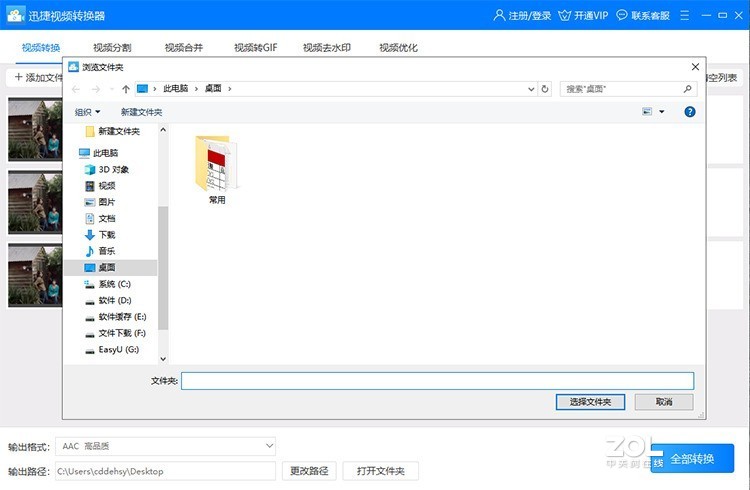The height and width of the screenshot is (490, 750).
Task: Switch to 视频分割 tab
Action: coord(112,47)
